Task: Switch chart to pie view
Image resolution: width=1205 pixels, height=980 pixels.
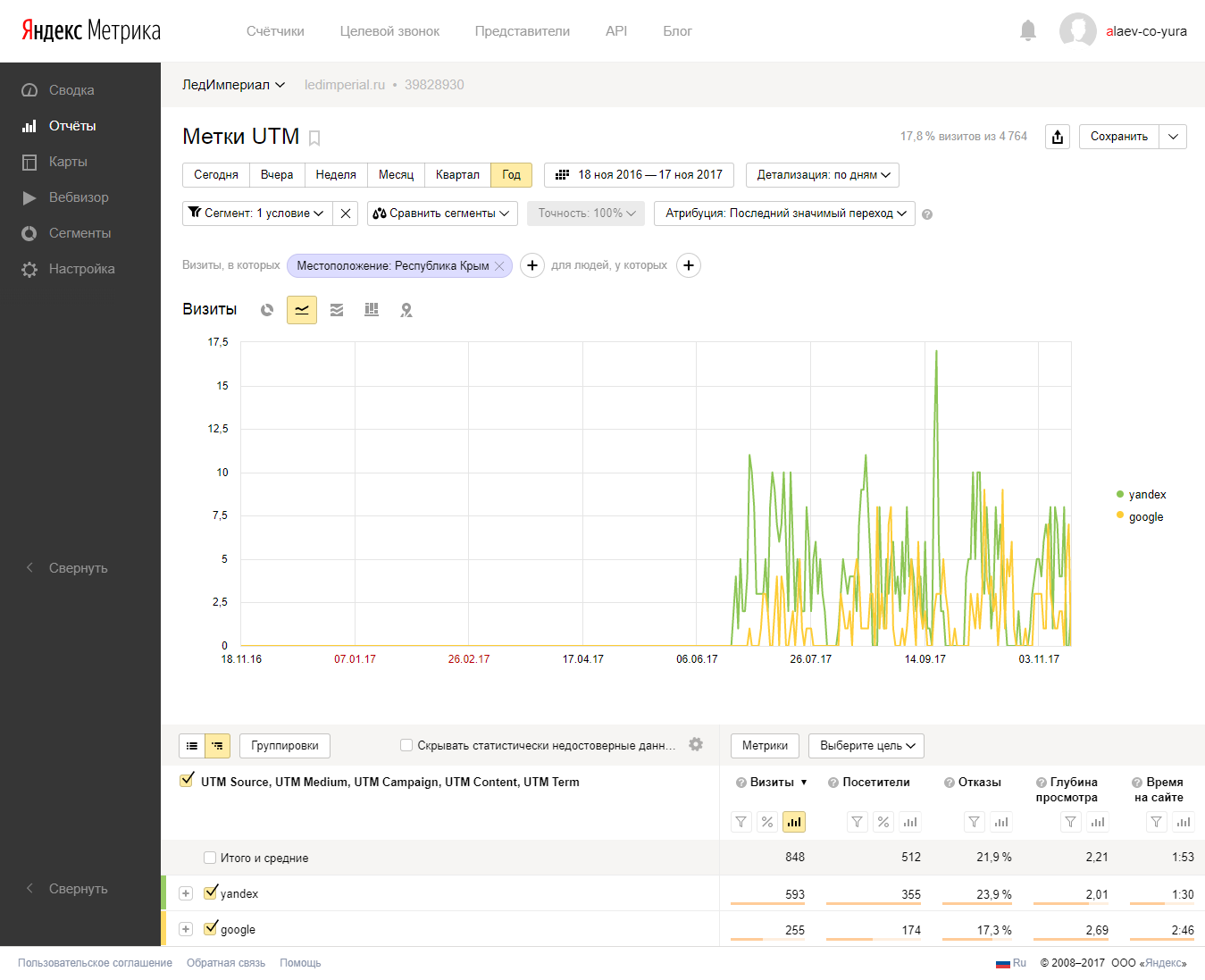Action: [267, 310]
